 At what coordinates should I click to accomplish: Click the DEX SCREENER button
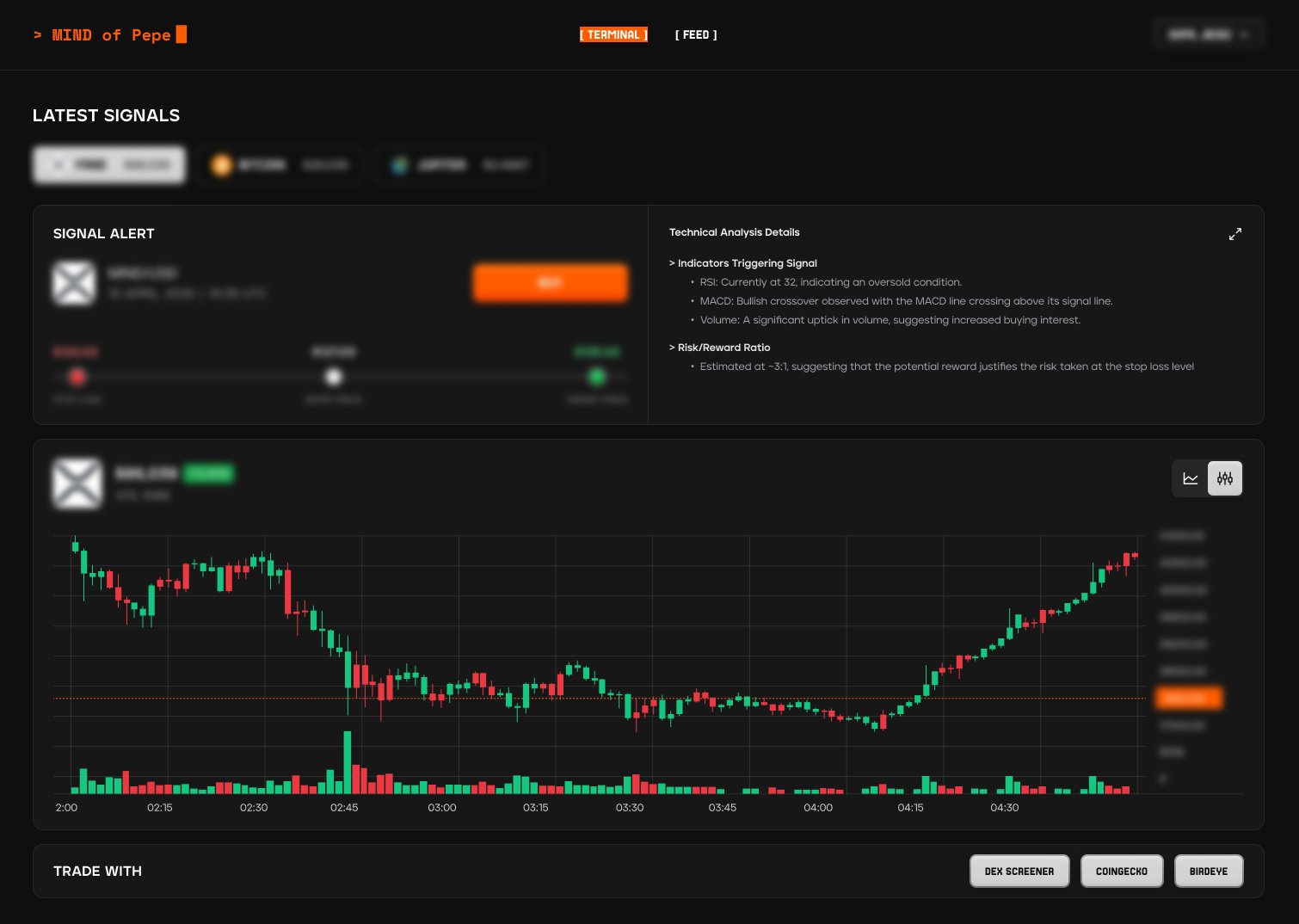[1019, 871]
